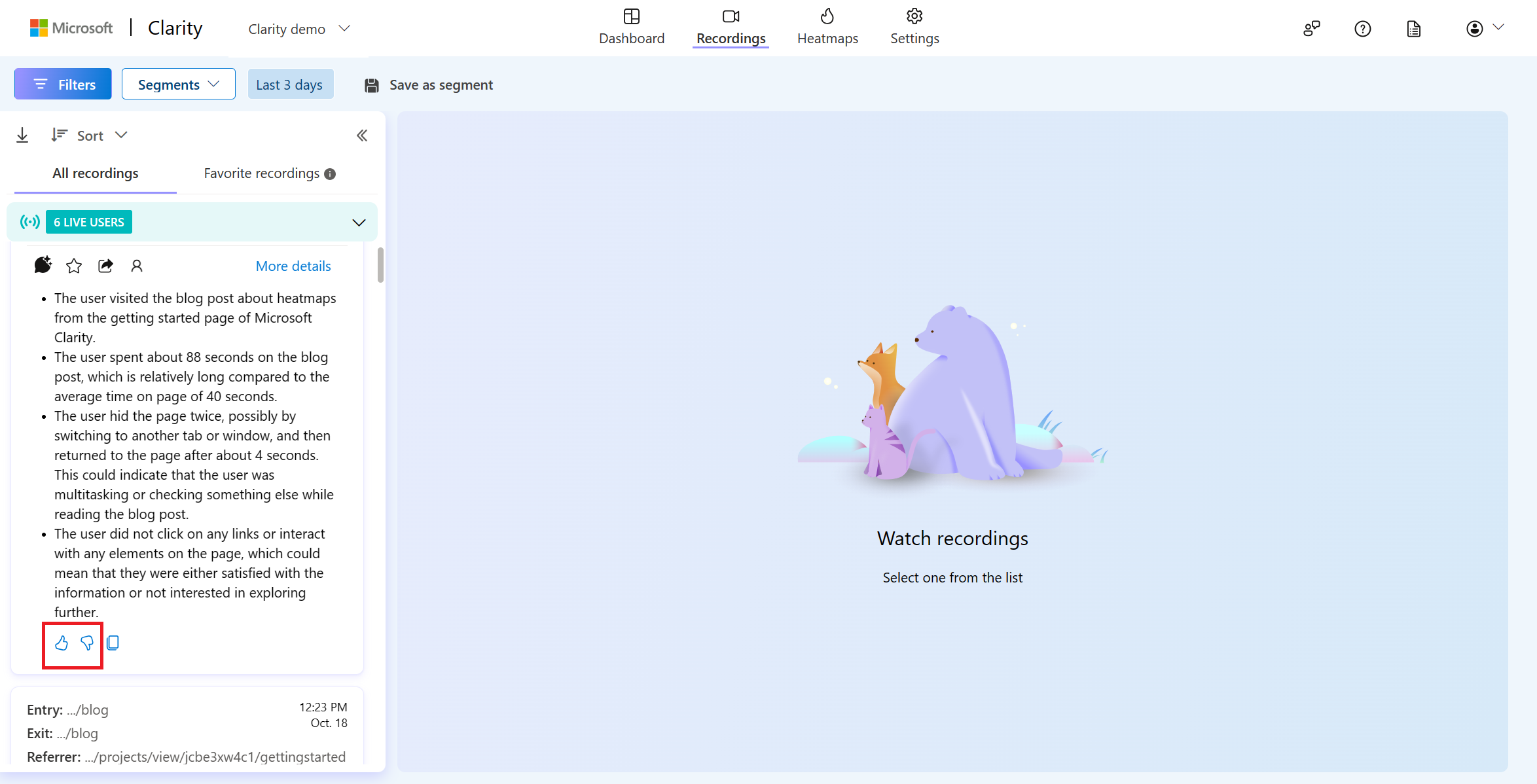The image size is (1537, 784).
Task: Click the share recording icon
Action: 106,265
